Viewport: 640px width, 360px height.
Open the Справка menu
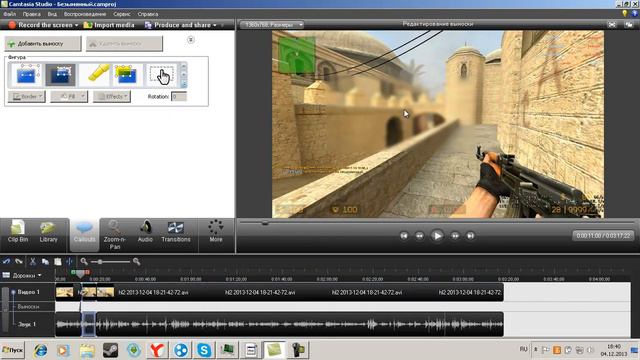(148, 14)
